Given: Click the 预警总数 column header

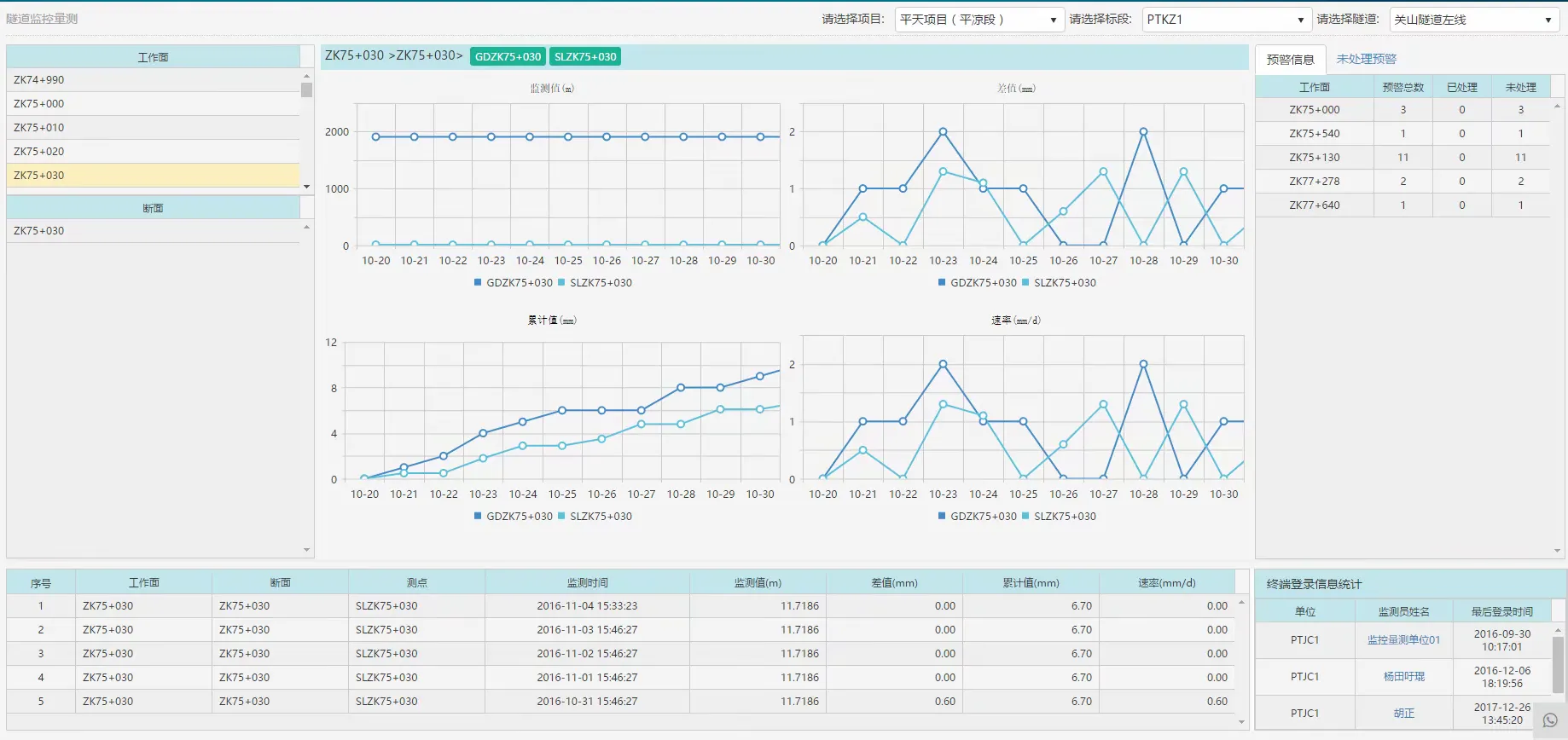Looking at the screenshot, I should click(1402, 87).
